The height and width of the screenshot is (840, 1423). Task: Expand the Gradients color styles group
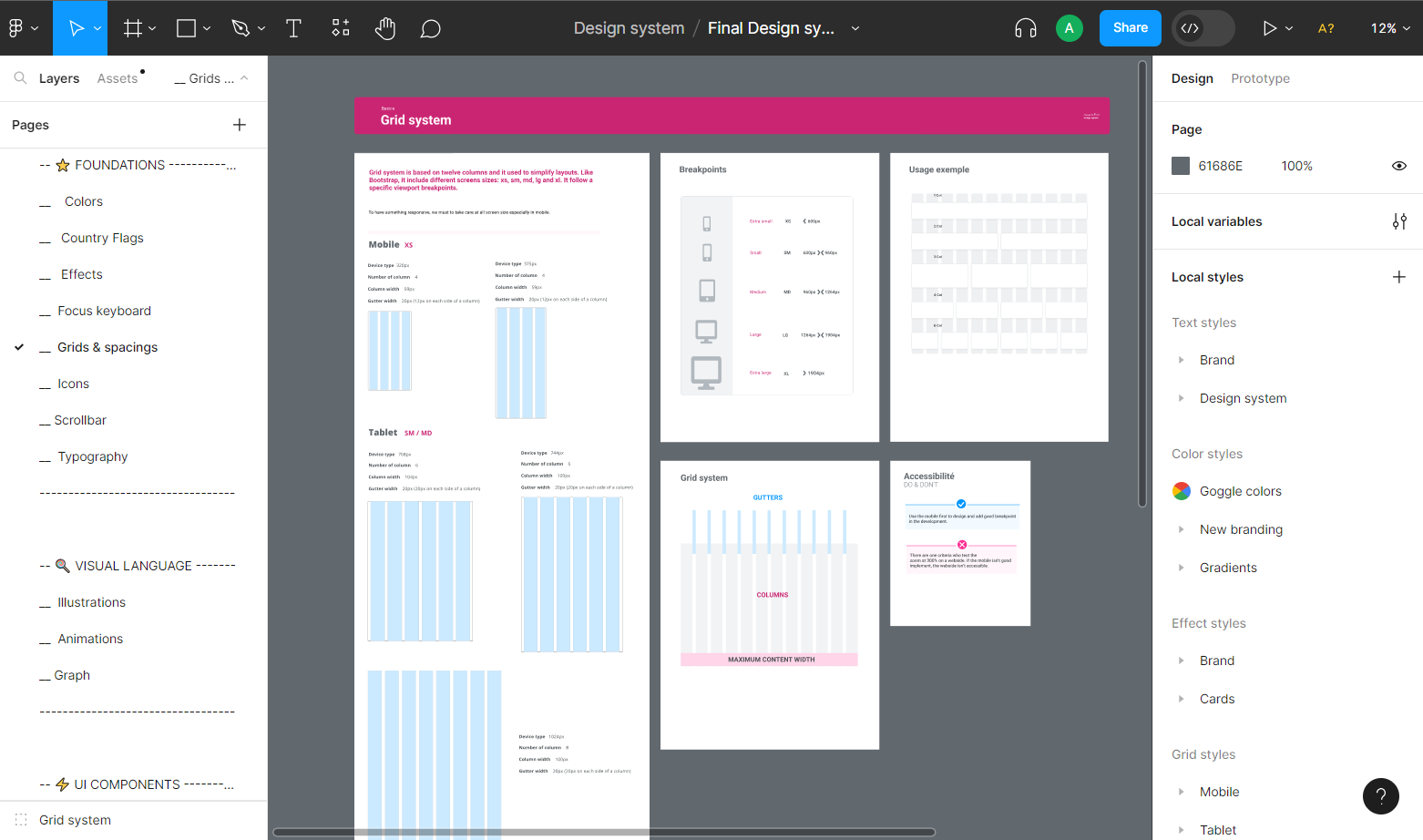[1182, 568]
